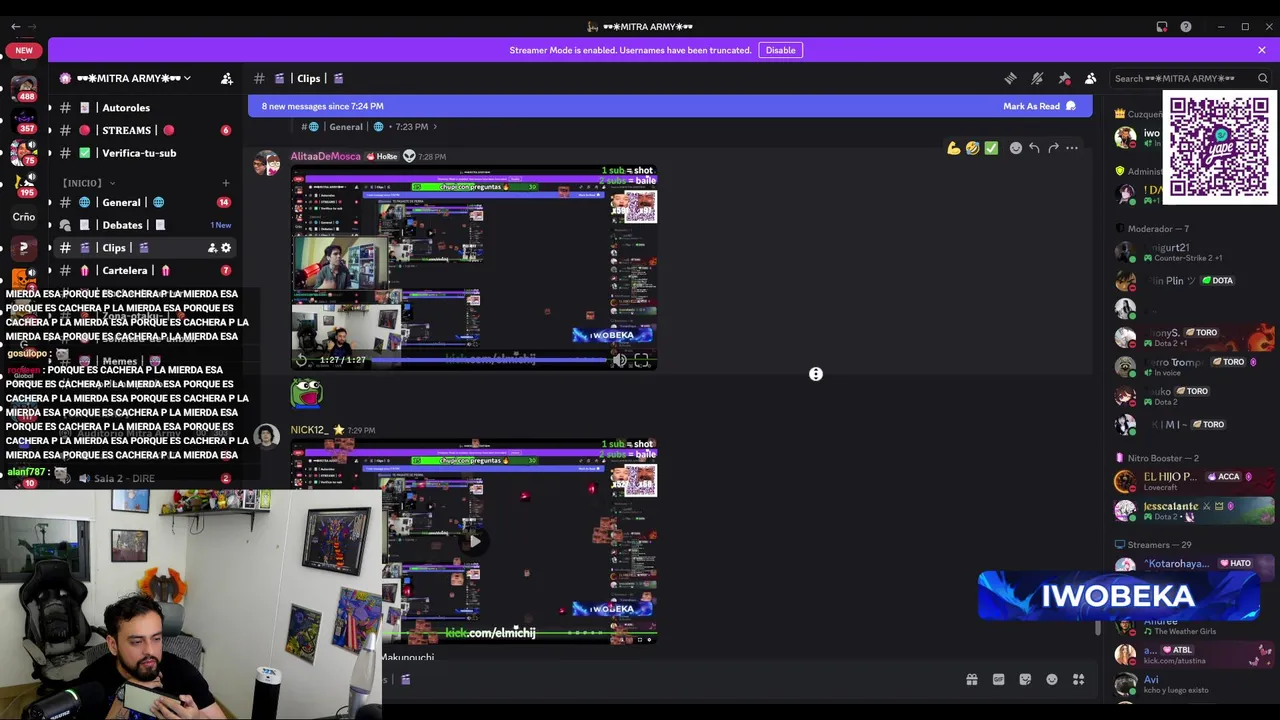Seek in first video progress bar
This screenshot has height=720, width=1280.
coord(490,360)
